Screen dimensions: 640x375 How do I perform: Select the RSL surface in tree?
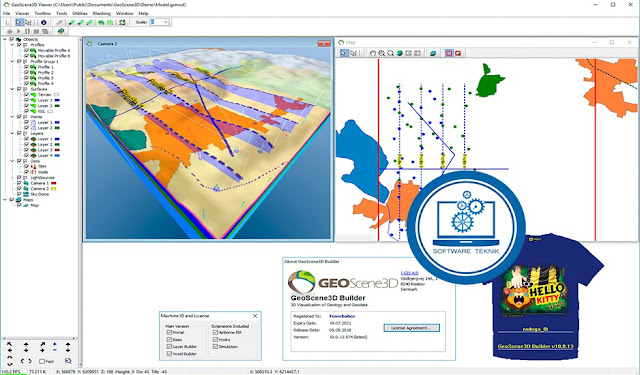pos(42,111)
